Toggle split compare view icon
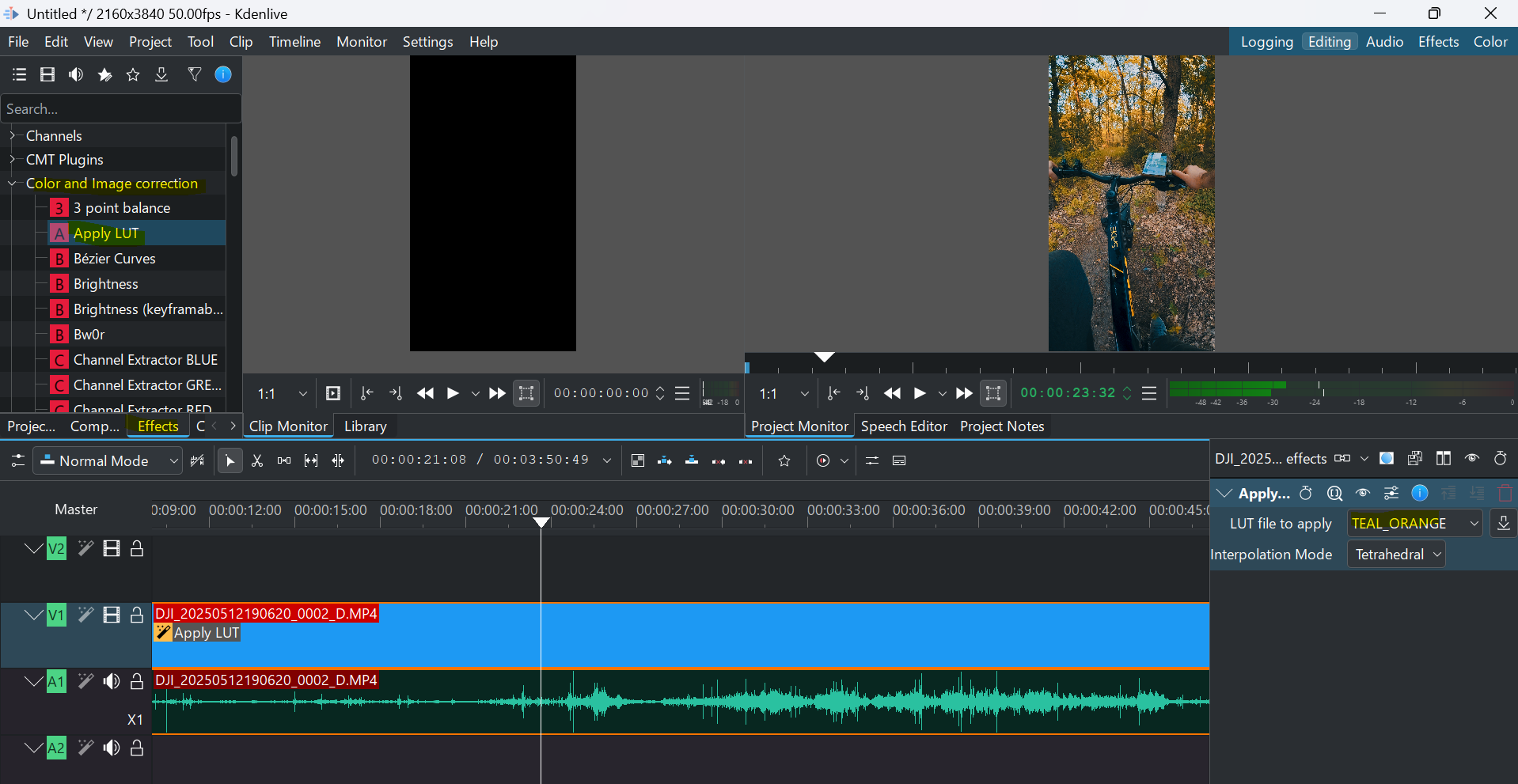Viewport: 1518px width, 784px height. (x=1444, y=459)
